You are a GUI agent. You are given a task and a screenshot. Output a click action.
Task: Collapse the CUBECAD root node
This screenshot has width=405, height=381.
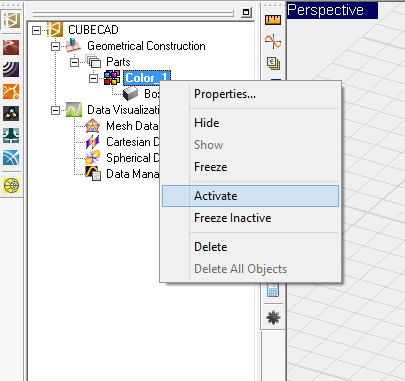(36, 30)
